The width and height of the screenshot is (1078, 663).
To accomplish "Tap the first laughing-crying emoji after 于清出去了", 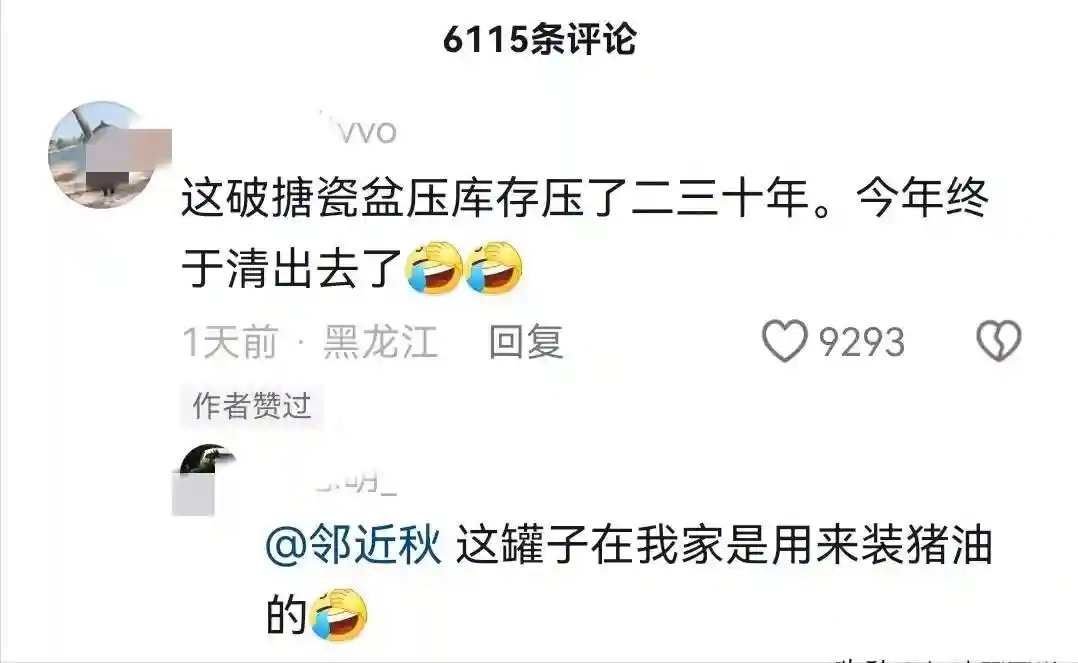I will coord(434,268).
